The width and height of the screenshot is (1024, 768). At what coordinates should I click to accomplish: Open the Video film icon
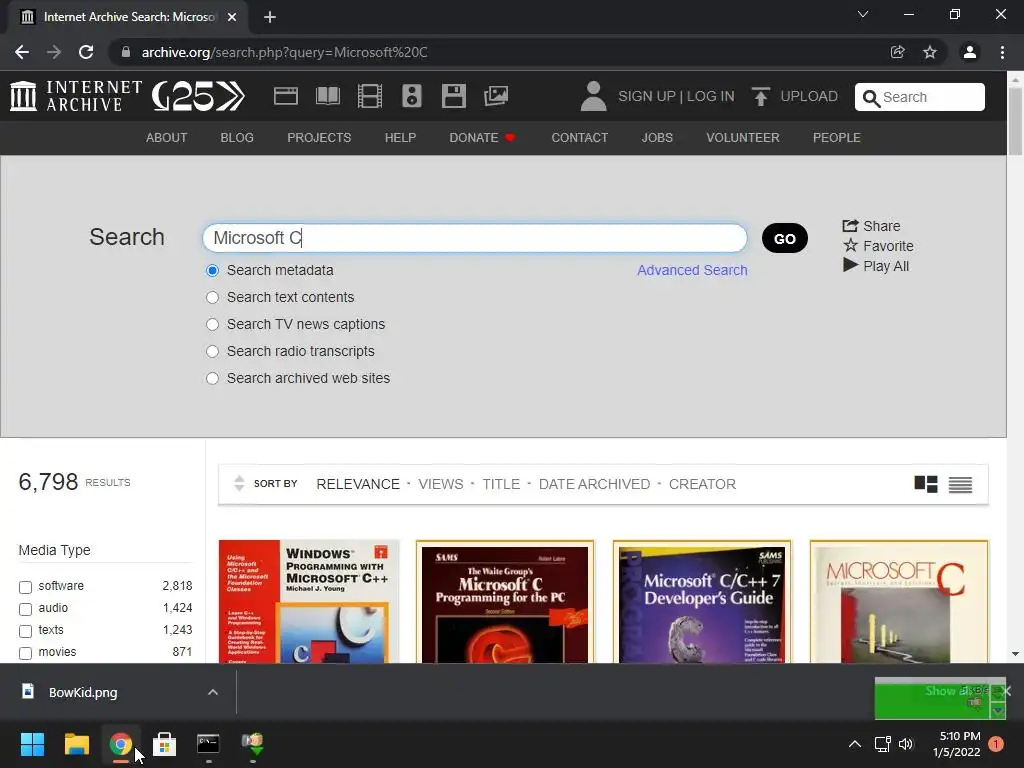pyautogui.click(x=370, y=96)
